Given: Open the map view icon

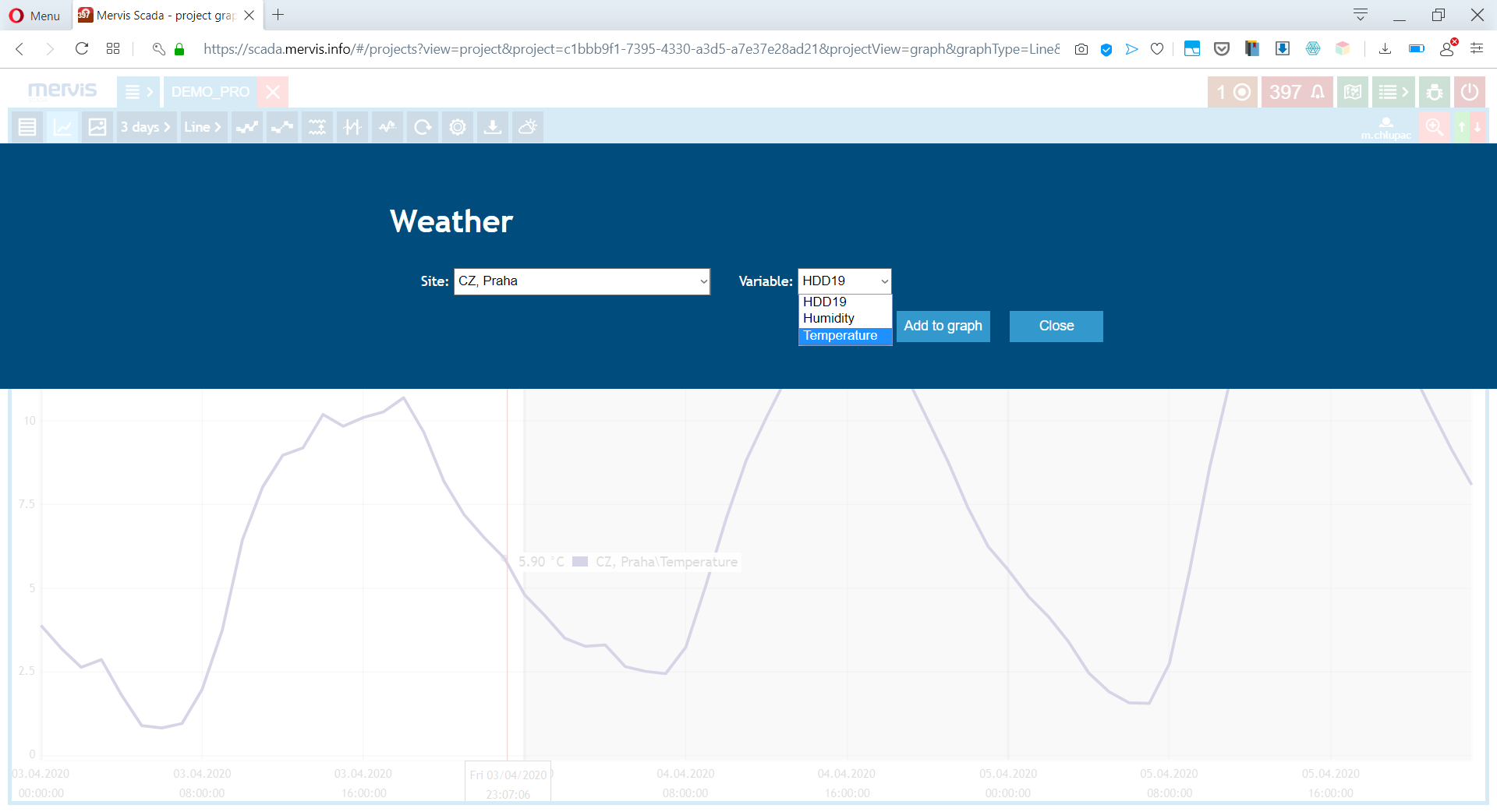Looking at the screenshot, I should coord(1352,91).
